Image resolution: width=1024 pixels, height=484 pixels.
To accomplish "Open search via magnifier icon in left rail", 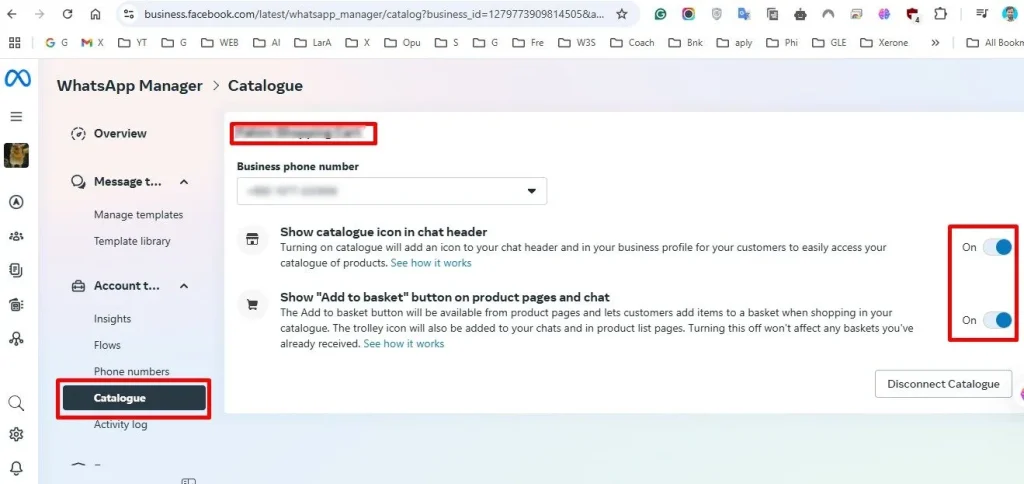I will coord(16,402).
